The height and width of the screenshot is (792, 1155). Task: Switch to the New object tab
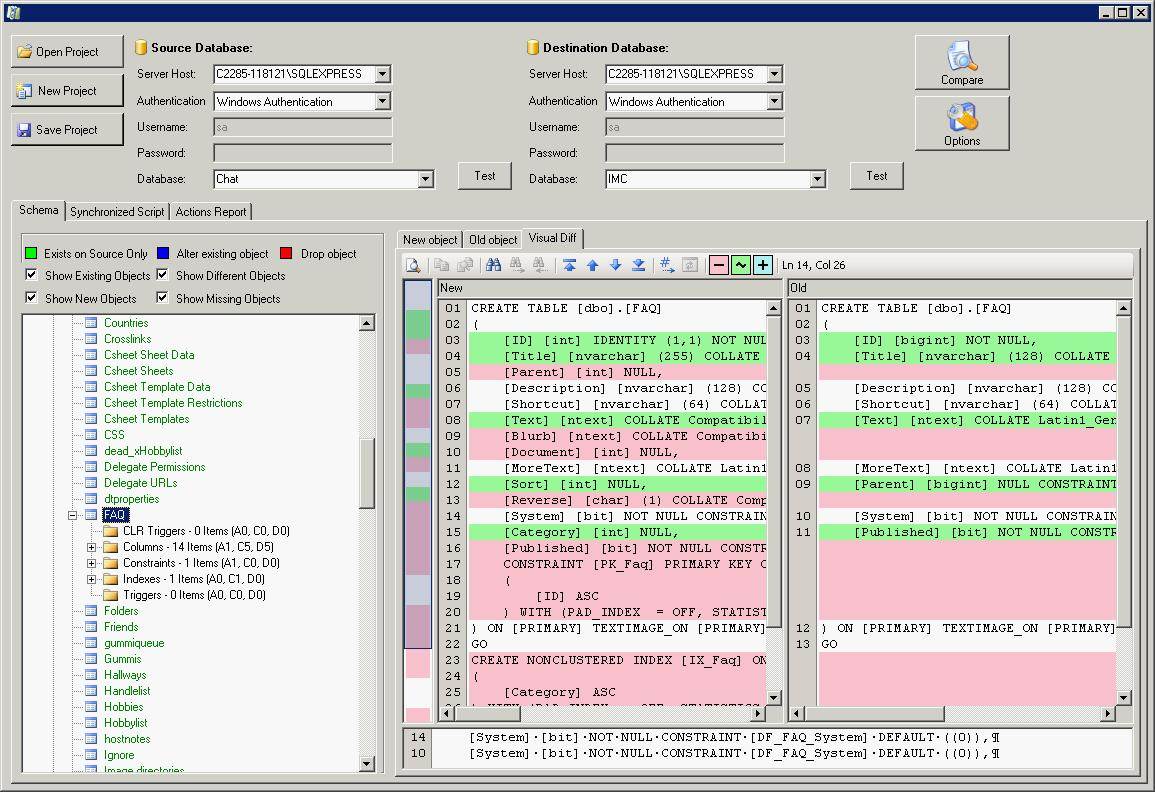pyautogui.click(x=430, y=239)
